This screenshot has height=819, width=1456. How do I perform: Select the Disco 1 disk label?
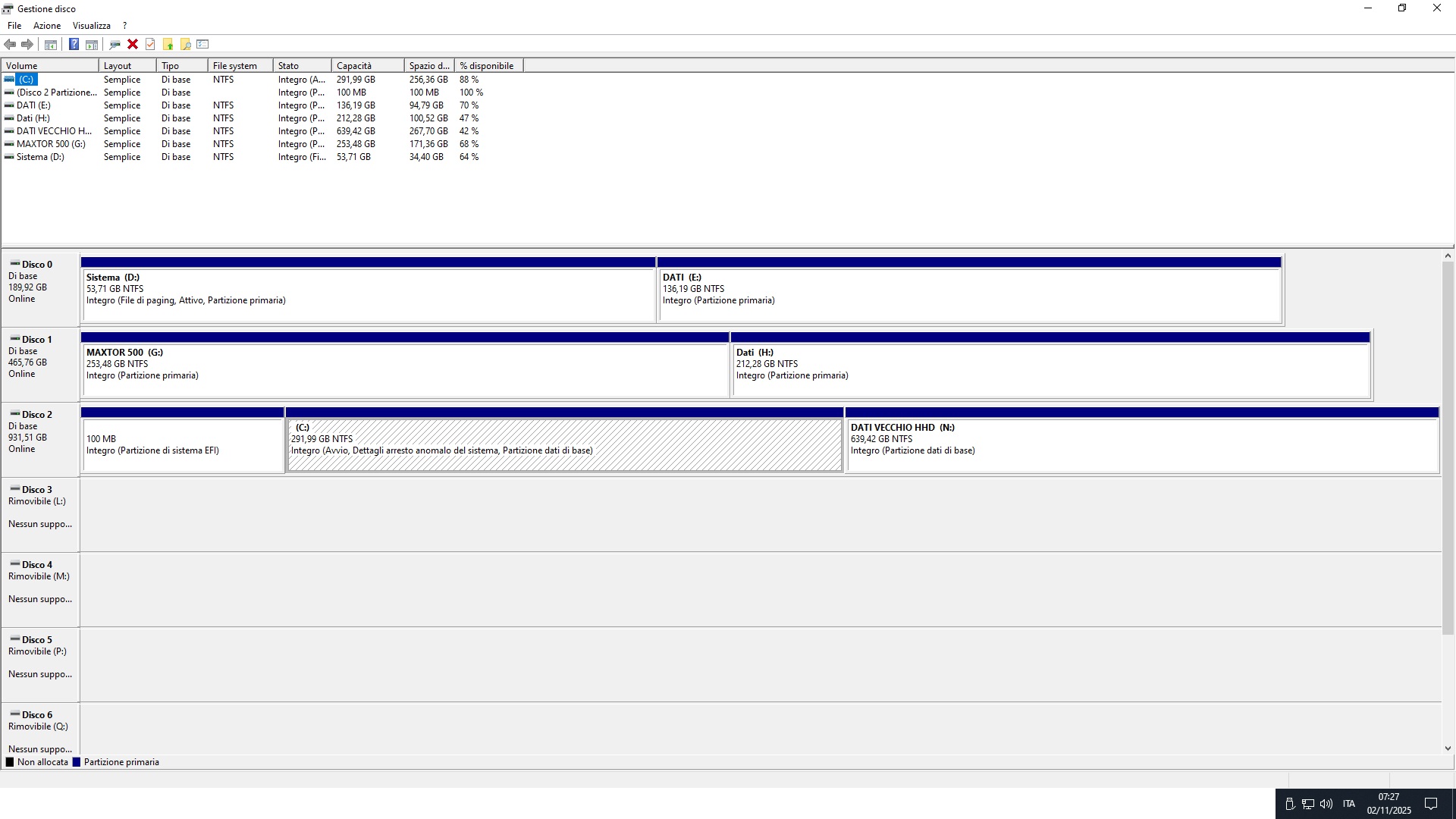pos(36,340)
